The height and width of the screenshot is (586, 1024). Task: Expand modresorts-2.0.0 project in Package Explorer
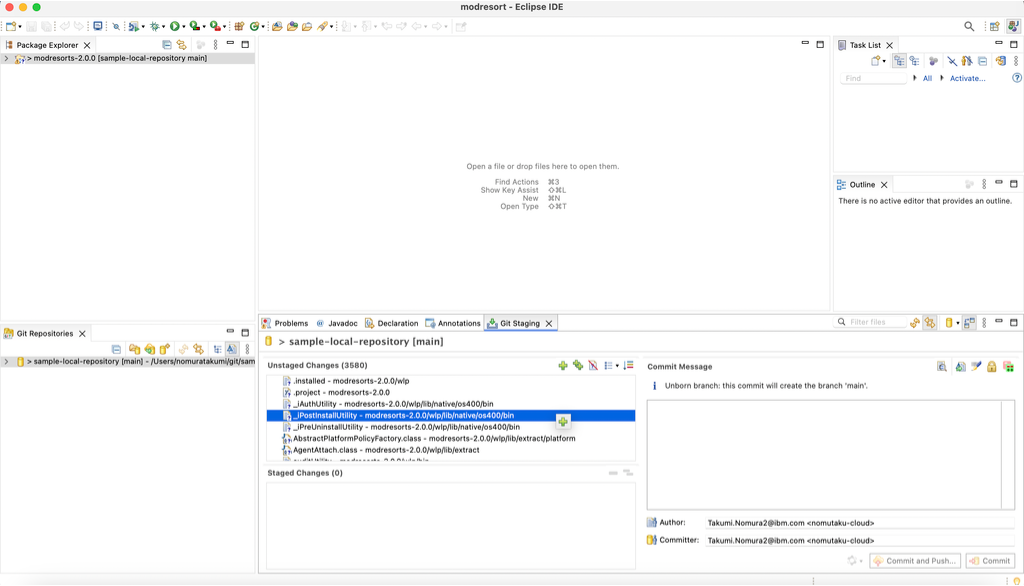coord(7,58)
